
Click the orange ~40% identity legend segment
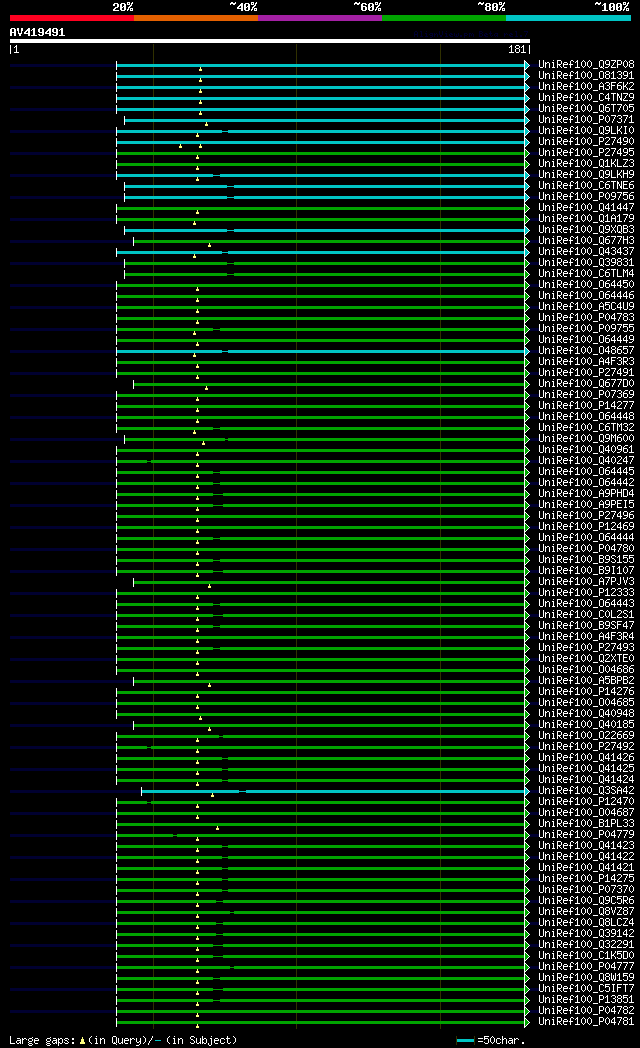(196, 18)
